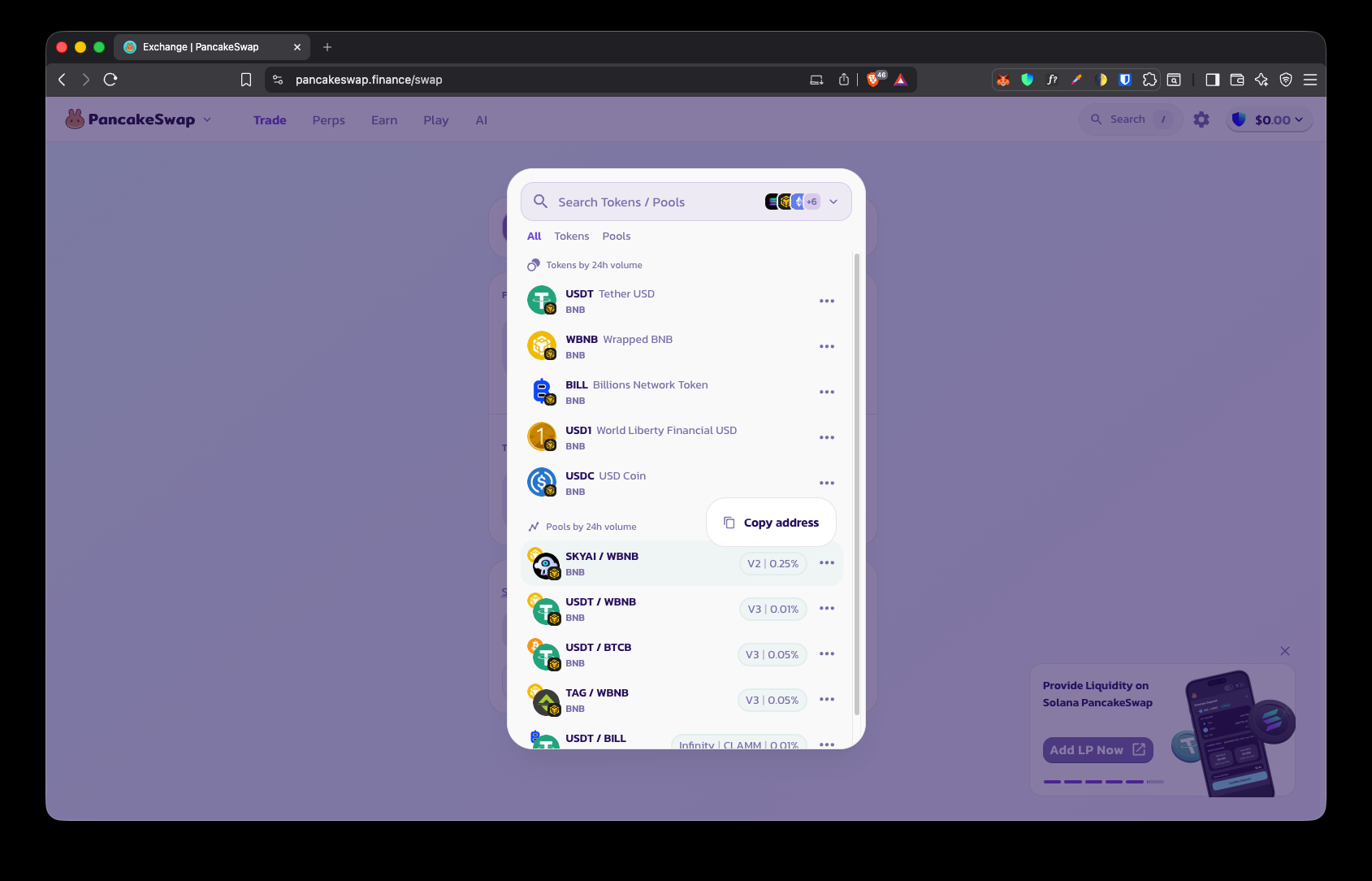The image size is (1372, 881).
Task: Select the All filter tab
Action: point(534,237)
